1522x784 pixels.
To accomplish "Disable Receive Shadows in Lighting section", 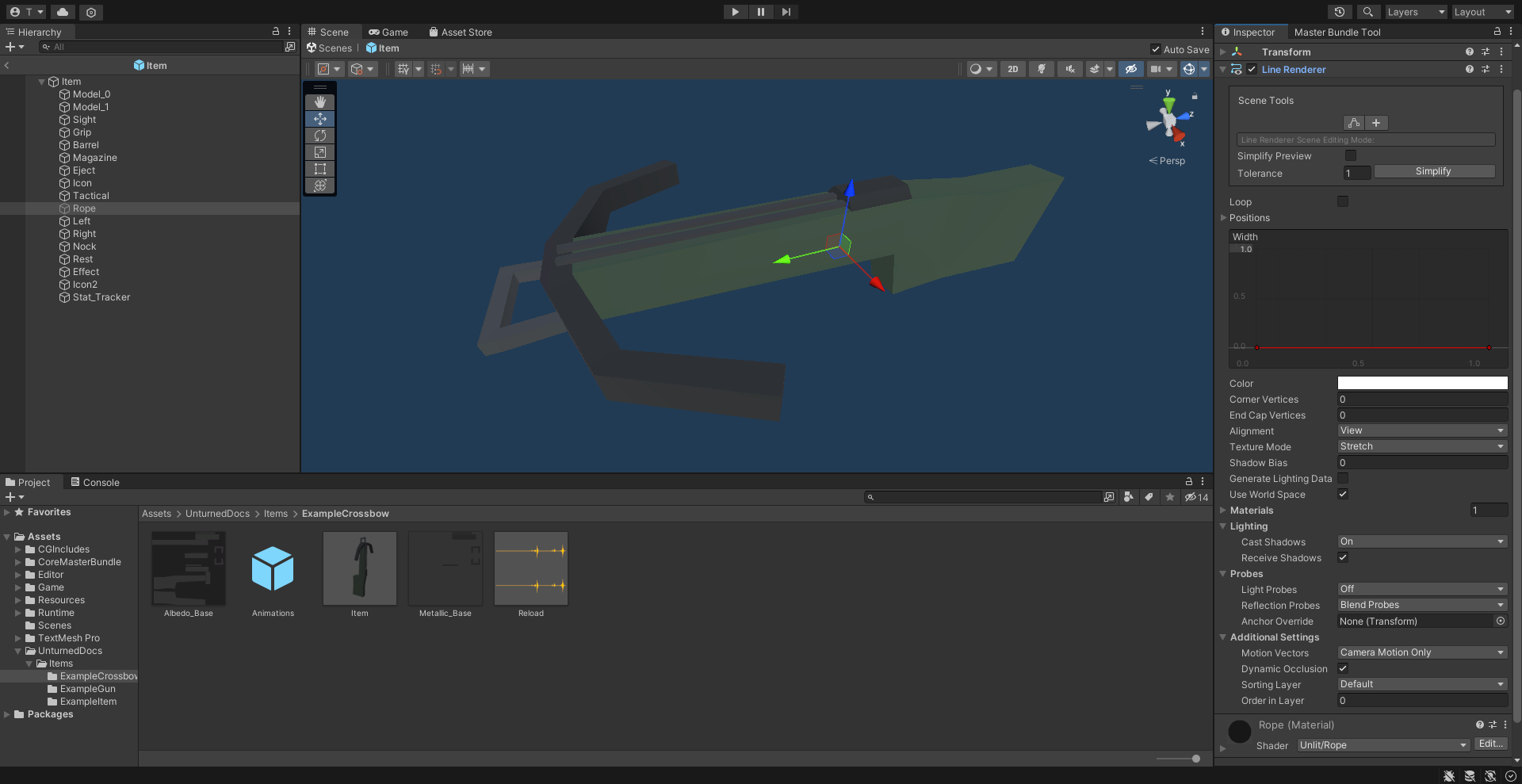I will click(x=1343, y=557).
